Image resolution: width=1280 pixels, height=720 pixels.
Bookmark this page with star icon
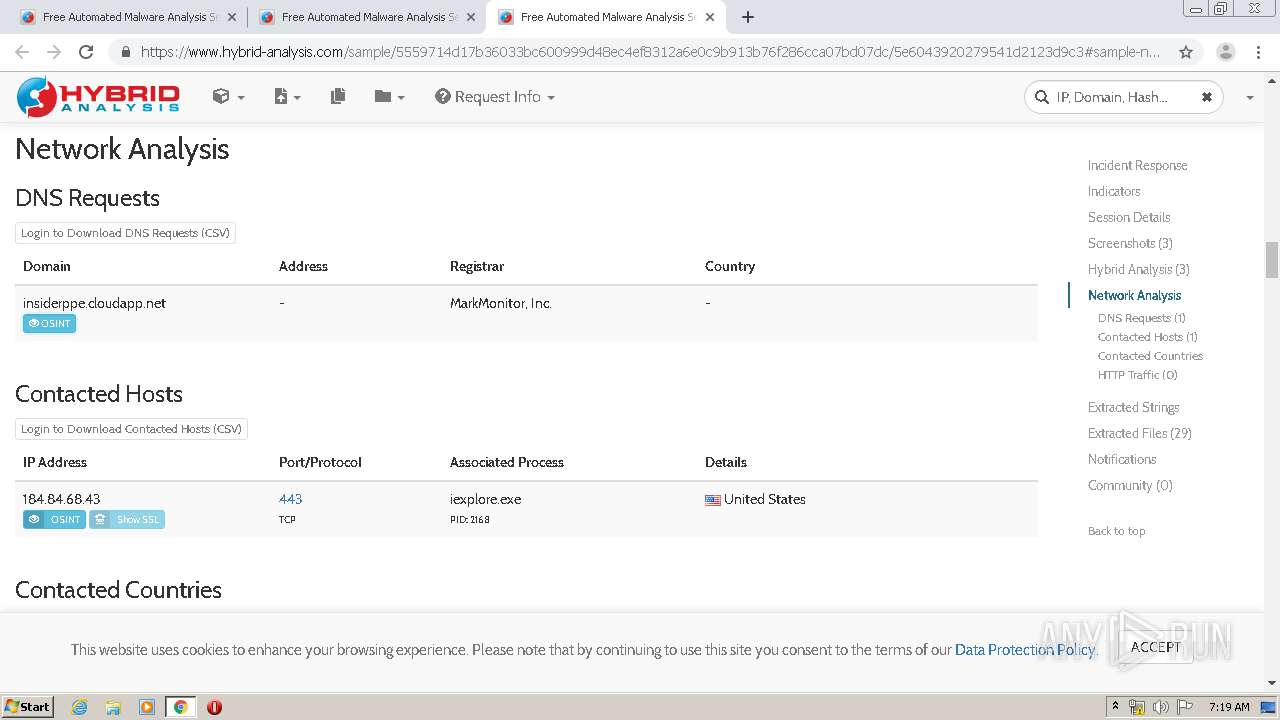(x=1186, y=52)
